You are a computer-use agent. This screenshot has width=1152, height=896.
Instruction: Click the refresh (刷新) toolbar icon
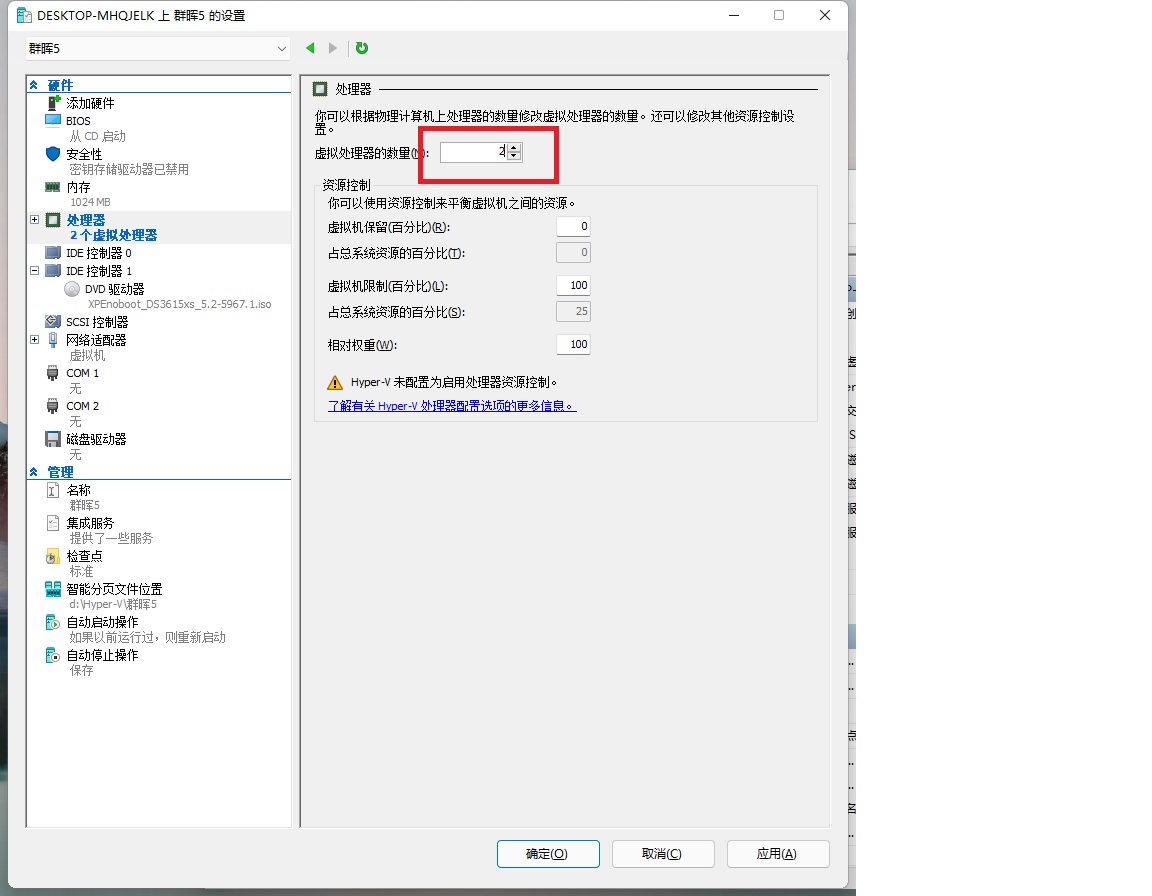click(361, 47)
